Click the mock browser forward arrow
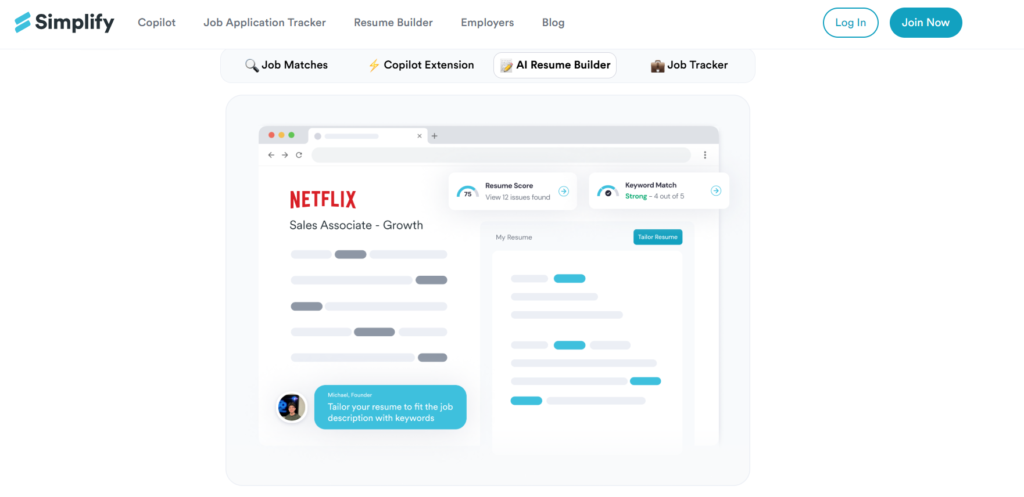1024x497 pixels. 285,155
